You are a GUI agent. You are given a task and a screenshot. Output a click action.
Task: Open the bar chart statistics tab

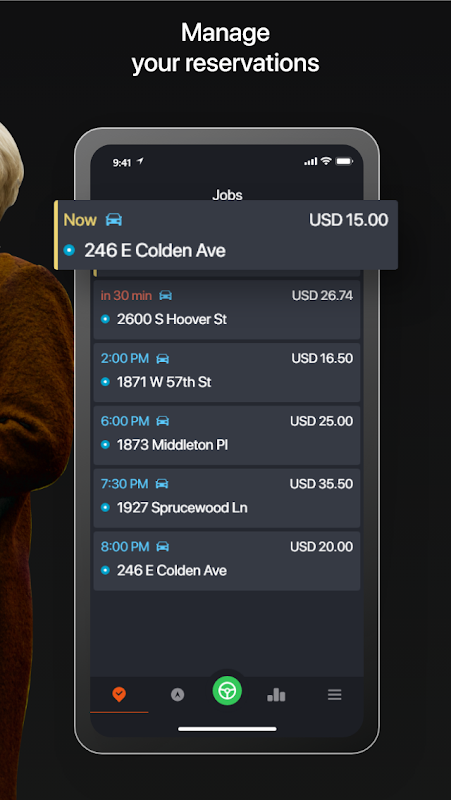(276, 694)
